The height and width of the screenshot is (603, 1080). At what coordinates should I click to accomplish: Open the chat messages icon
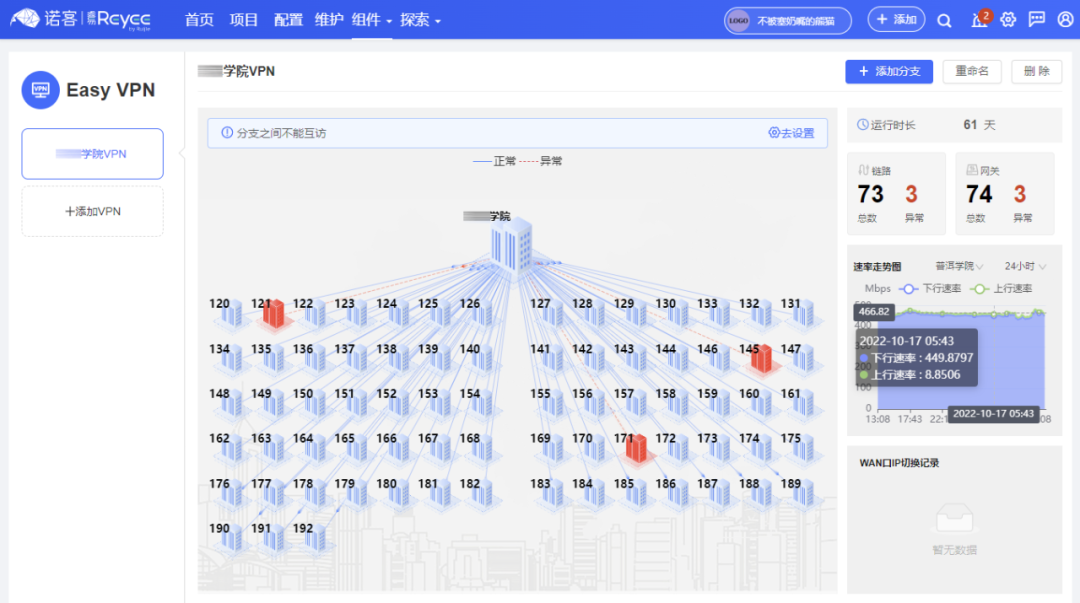pyautogui.click(x=1037, y=19)
